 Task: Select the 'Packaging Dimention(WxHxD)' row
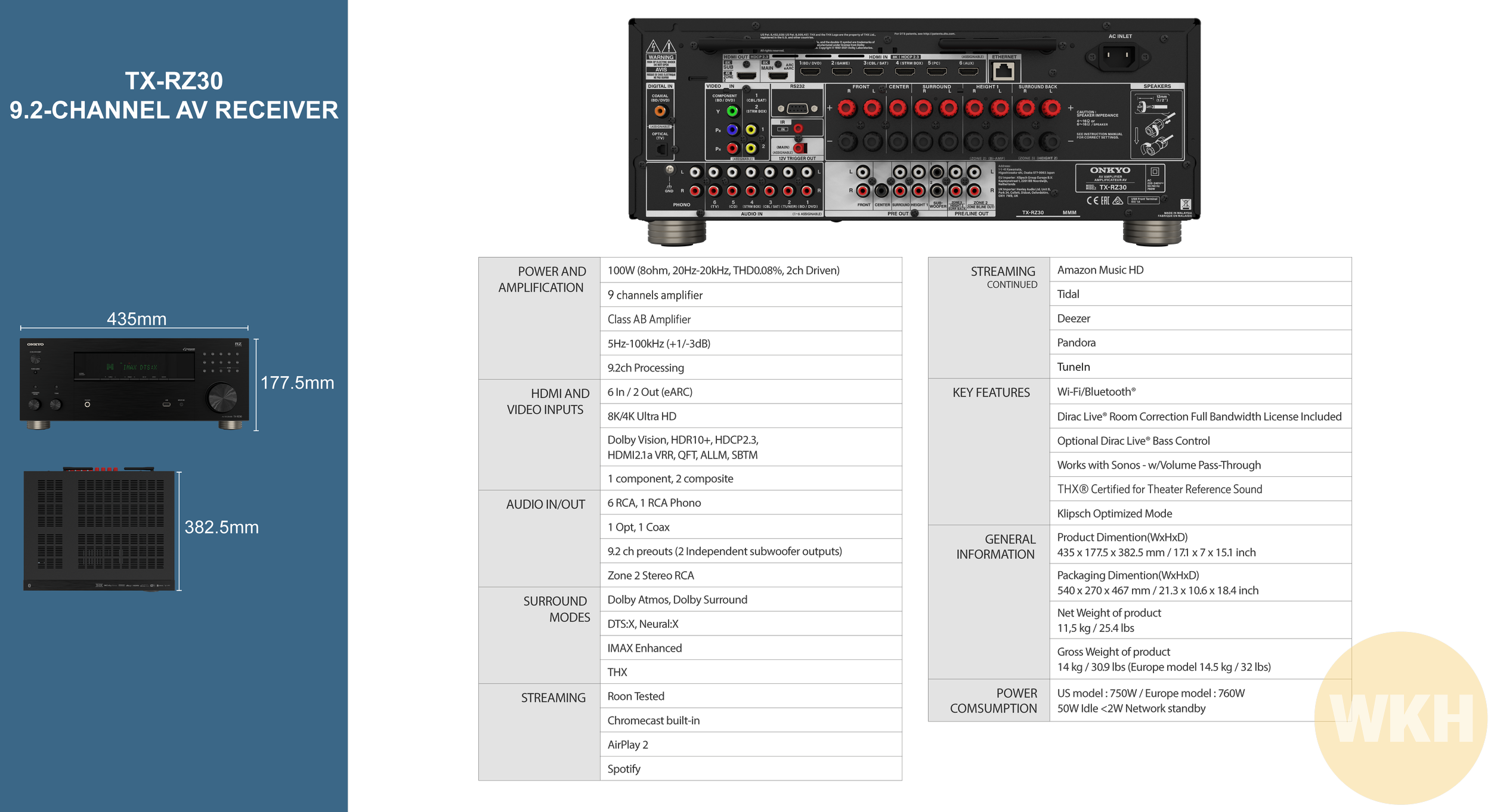click(x=1200, y=582)
